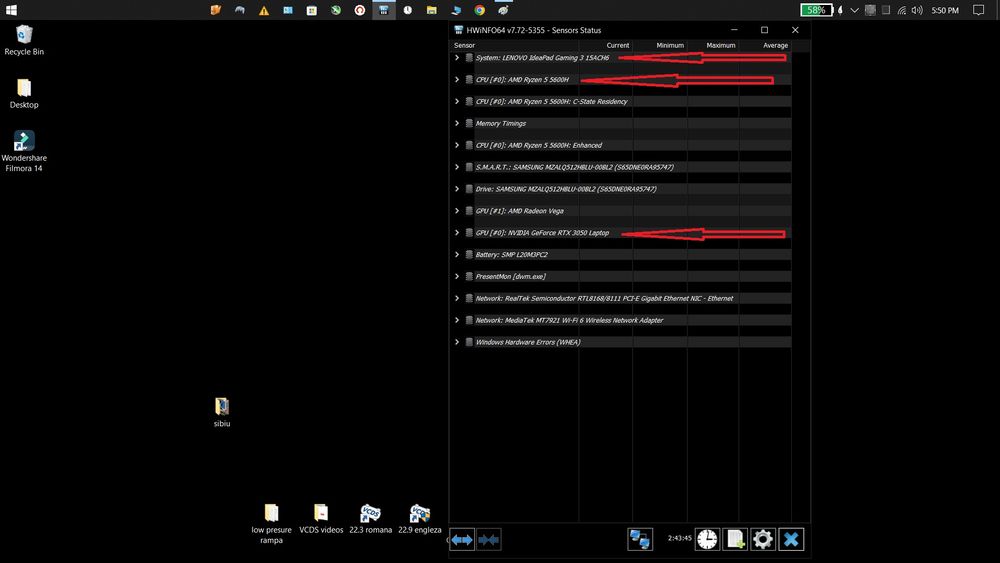
Task: Expand the Drive: SAMSUNG MZALQ512HBLU group
Action: click(x=457, y=189)
